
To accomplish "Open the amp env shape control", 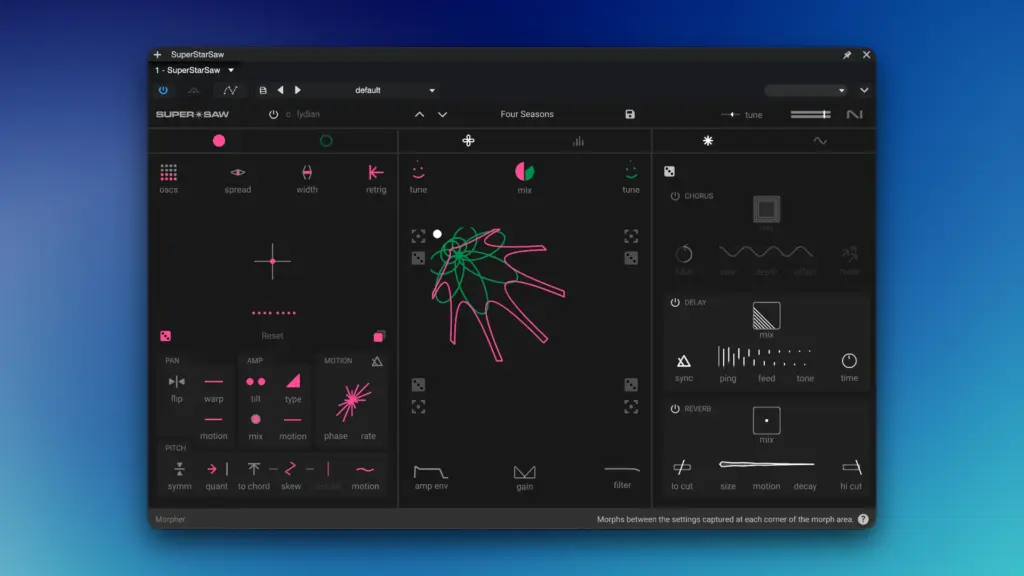I will pos(431,472).
